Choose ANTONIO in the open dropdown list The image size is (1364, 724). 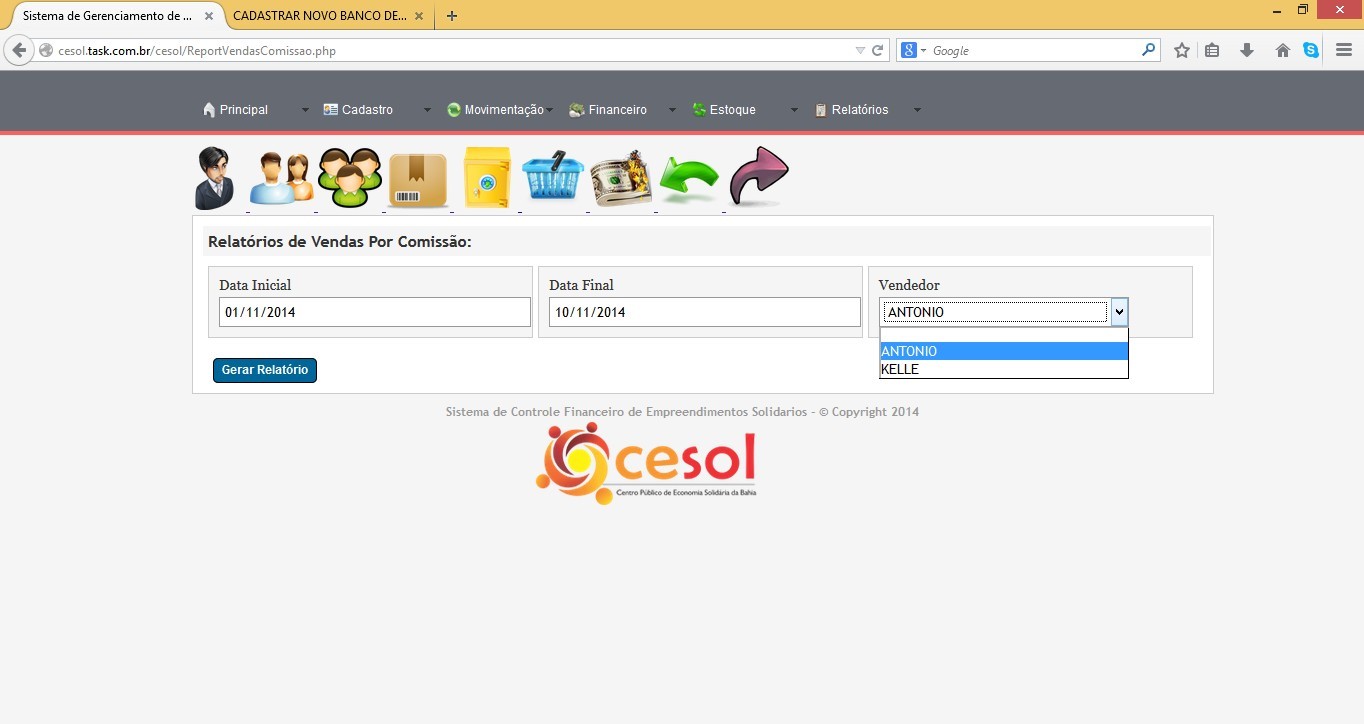pyautogui.click(x=1003, y=351)
